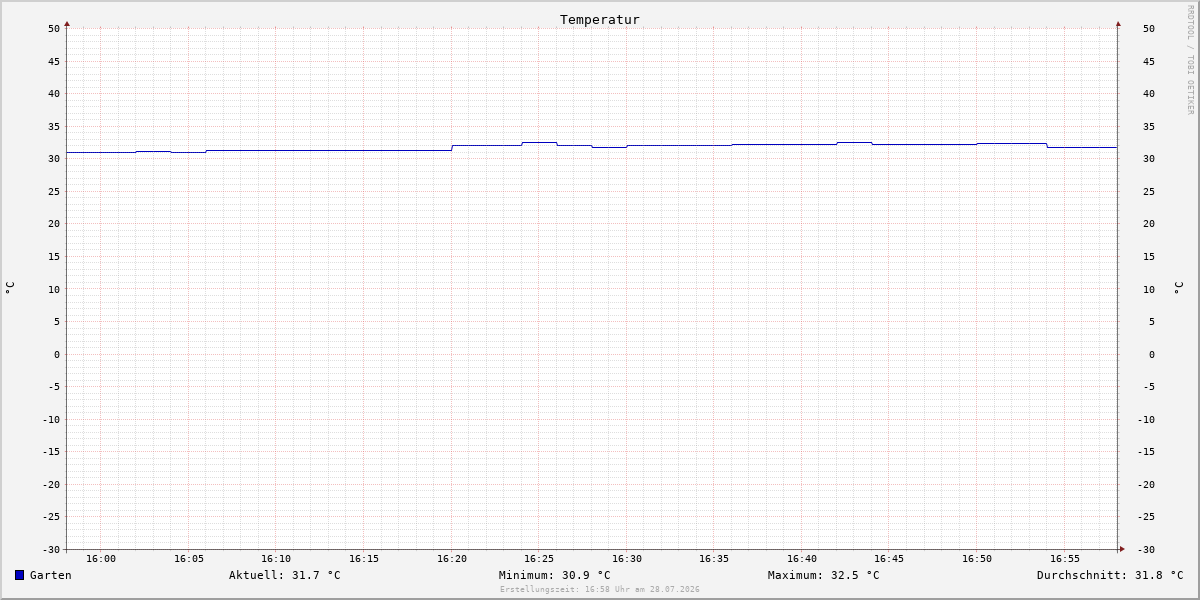The image size is (1200, 600).
Task: Click the Durchschnitt: 31.8 °C value
Action: click(1110, 575)
